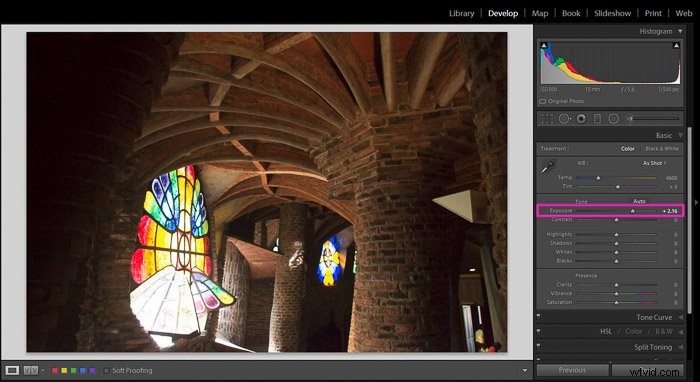This screenshot has height=382, width=700.
Task: Toggle the highlight clipping indicator in histogram
Action: (x=676, y=46)
